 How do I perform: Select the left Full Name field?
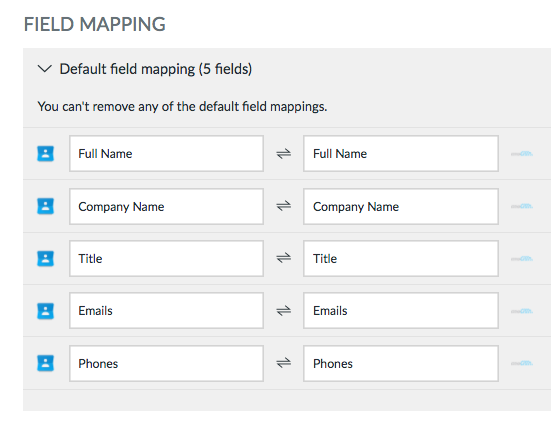166,154
